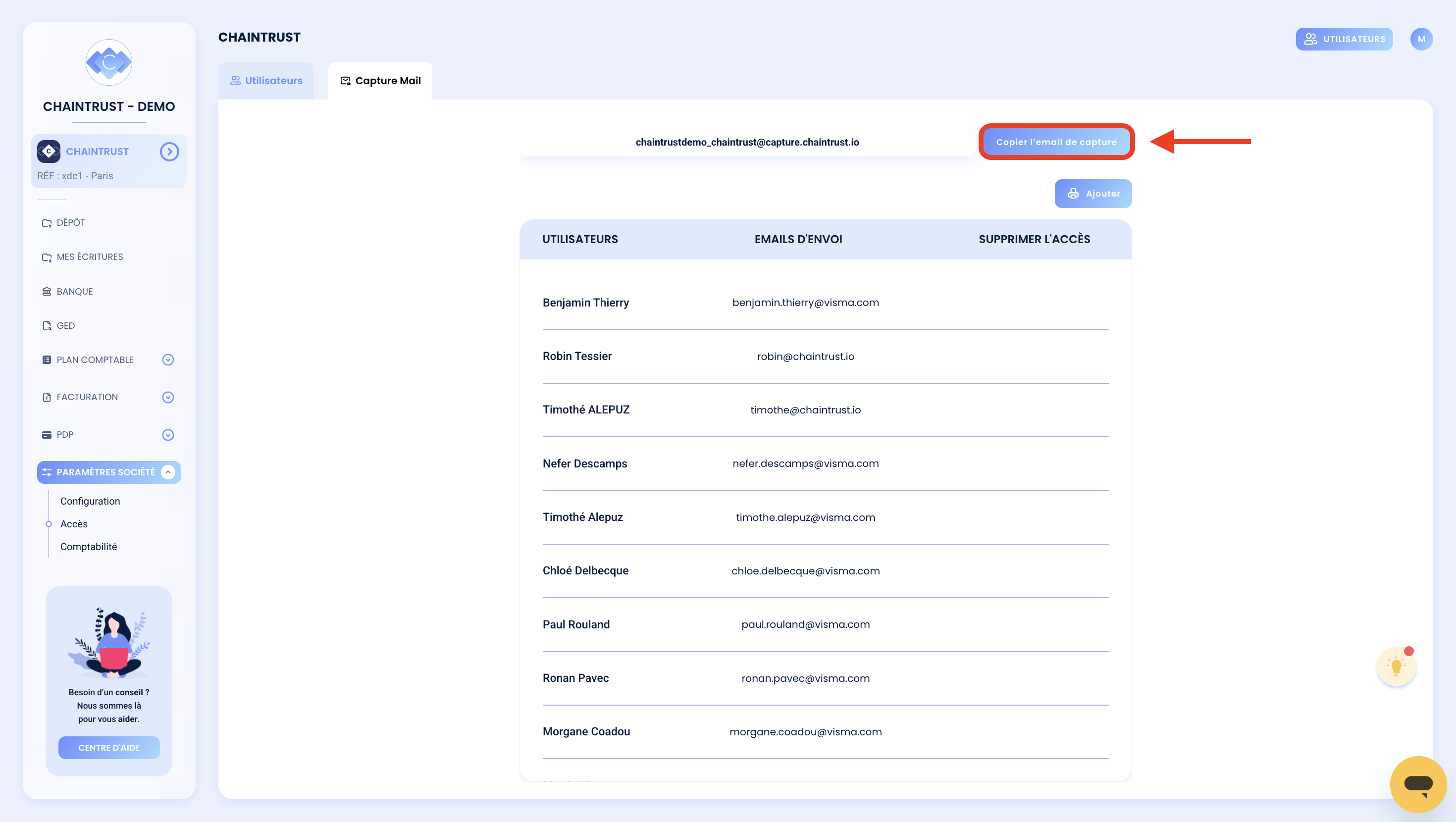Image resolution: width=1456 pixels, height=822 pixels.
Task: Click the lightbulb tips icon
Action: point(1396,667)
